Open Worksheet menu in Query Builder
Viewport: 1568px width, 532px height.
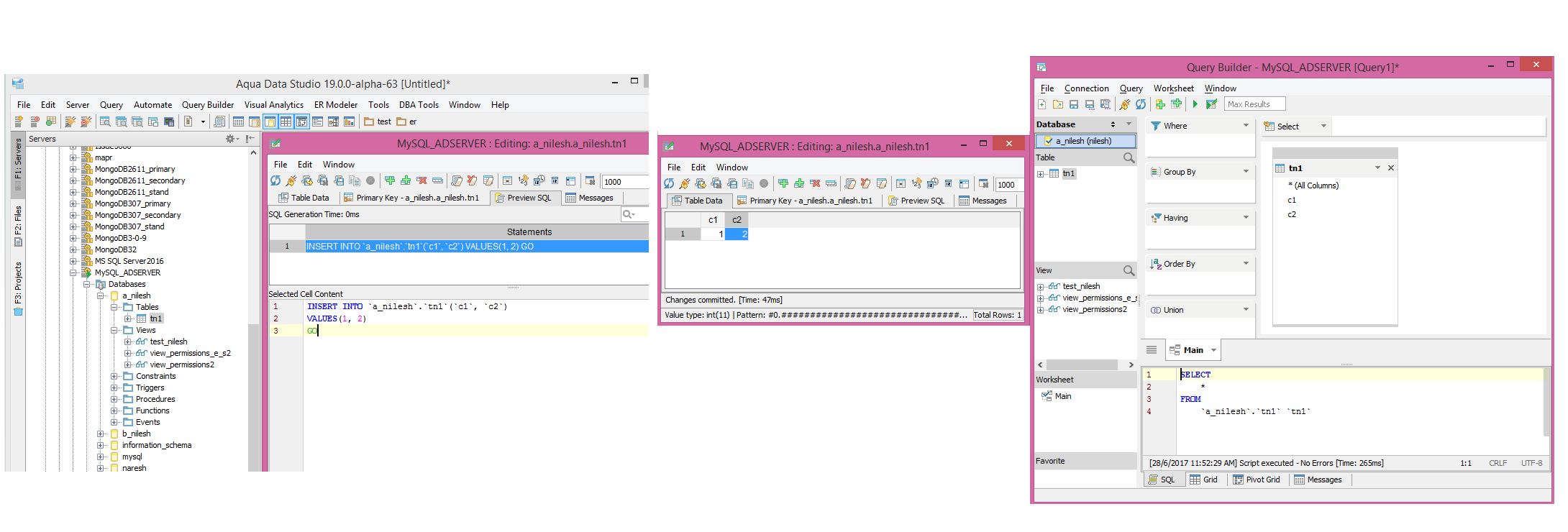pyautogui.click(x=1173, y=88)
